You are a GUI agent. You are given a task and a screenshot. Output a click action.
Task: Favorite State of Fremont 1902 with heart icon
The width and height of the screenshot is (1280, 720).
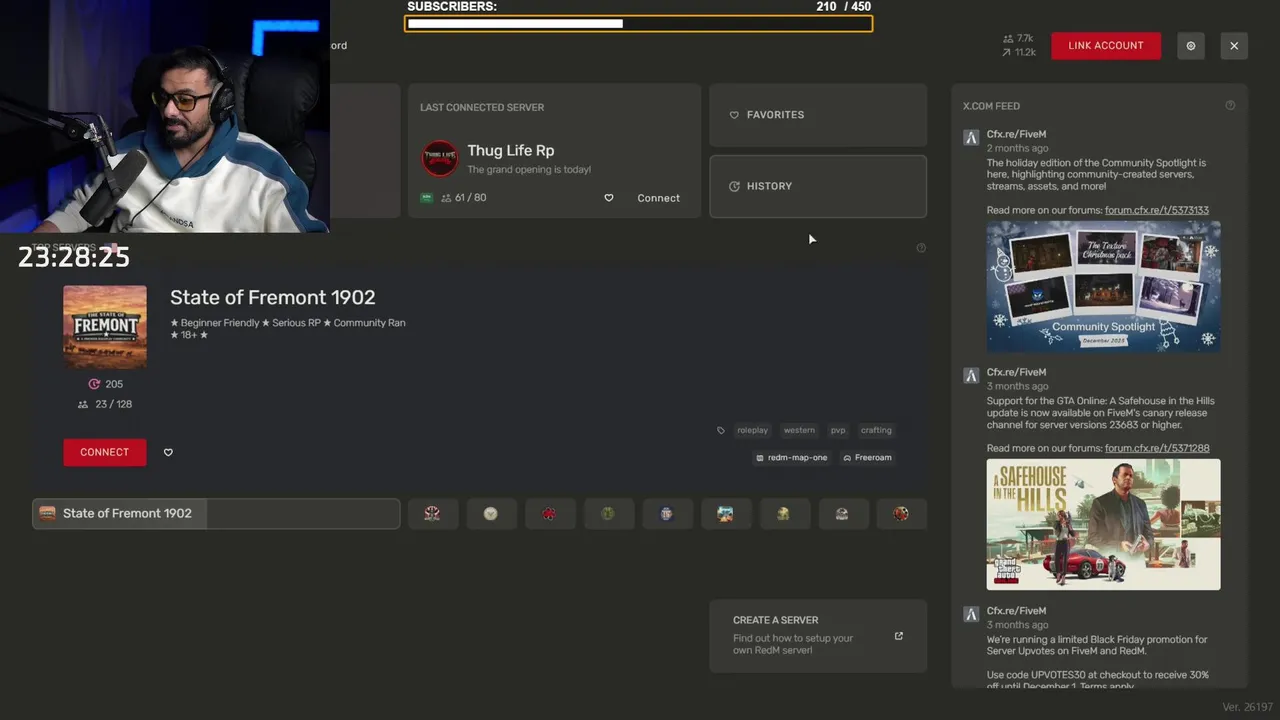click(168, 453)
